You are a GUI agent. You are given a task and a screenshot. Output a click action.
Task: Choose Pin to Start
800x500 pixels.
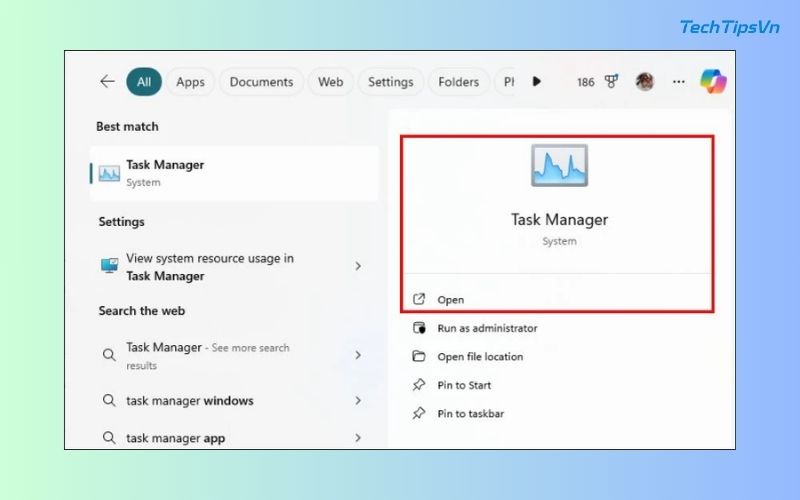(464, 385)
